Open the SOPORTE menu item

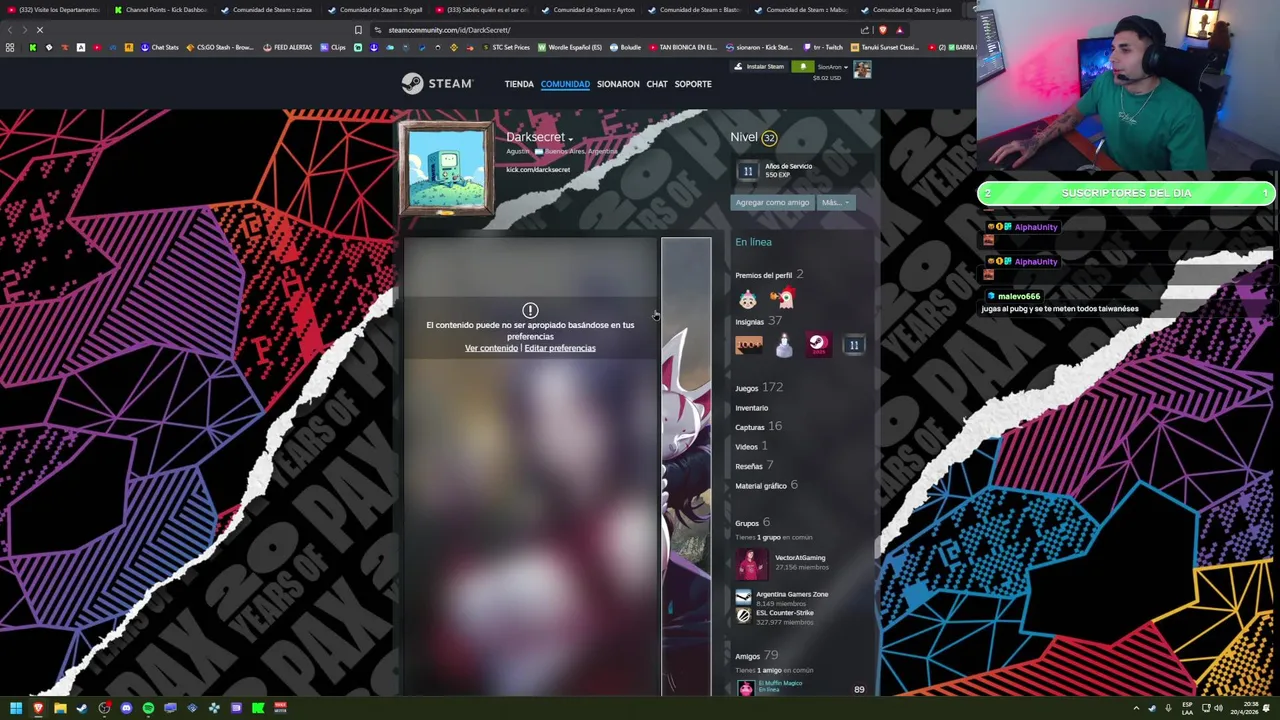click(x=693, y=84)
